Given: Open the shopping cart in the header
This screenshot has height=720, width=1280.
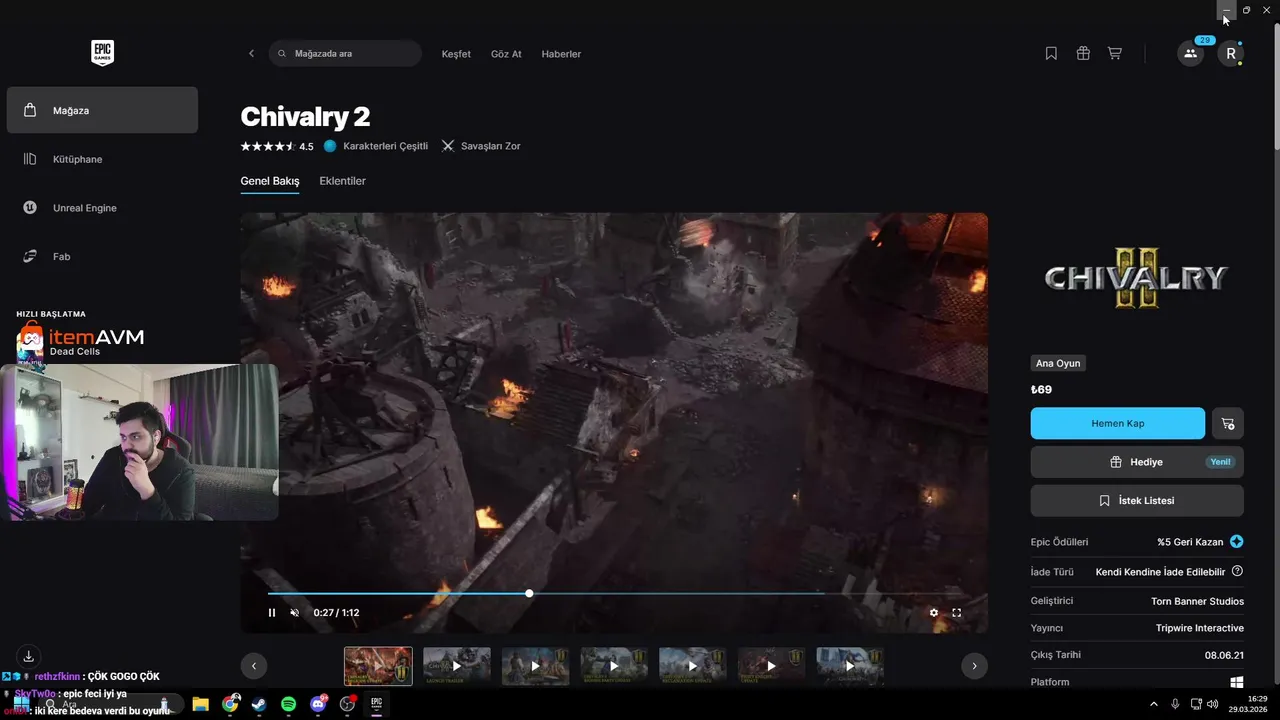Looking at the screenshot, I should click(1114, 54).
